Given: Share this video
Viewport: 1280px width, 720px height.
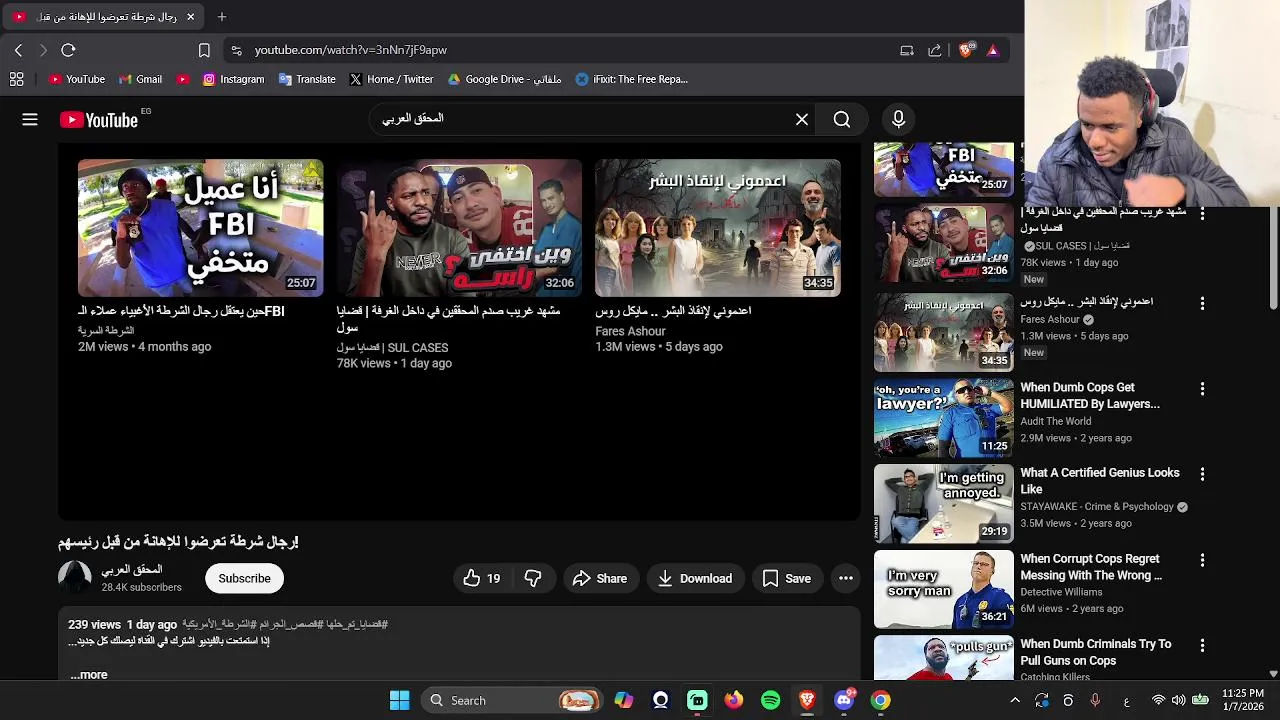Looking at the screenshot, I should [x=600, y=578].
